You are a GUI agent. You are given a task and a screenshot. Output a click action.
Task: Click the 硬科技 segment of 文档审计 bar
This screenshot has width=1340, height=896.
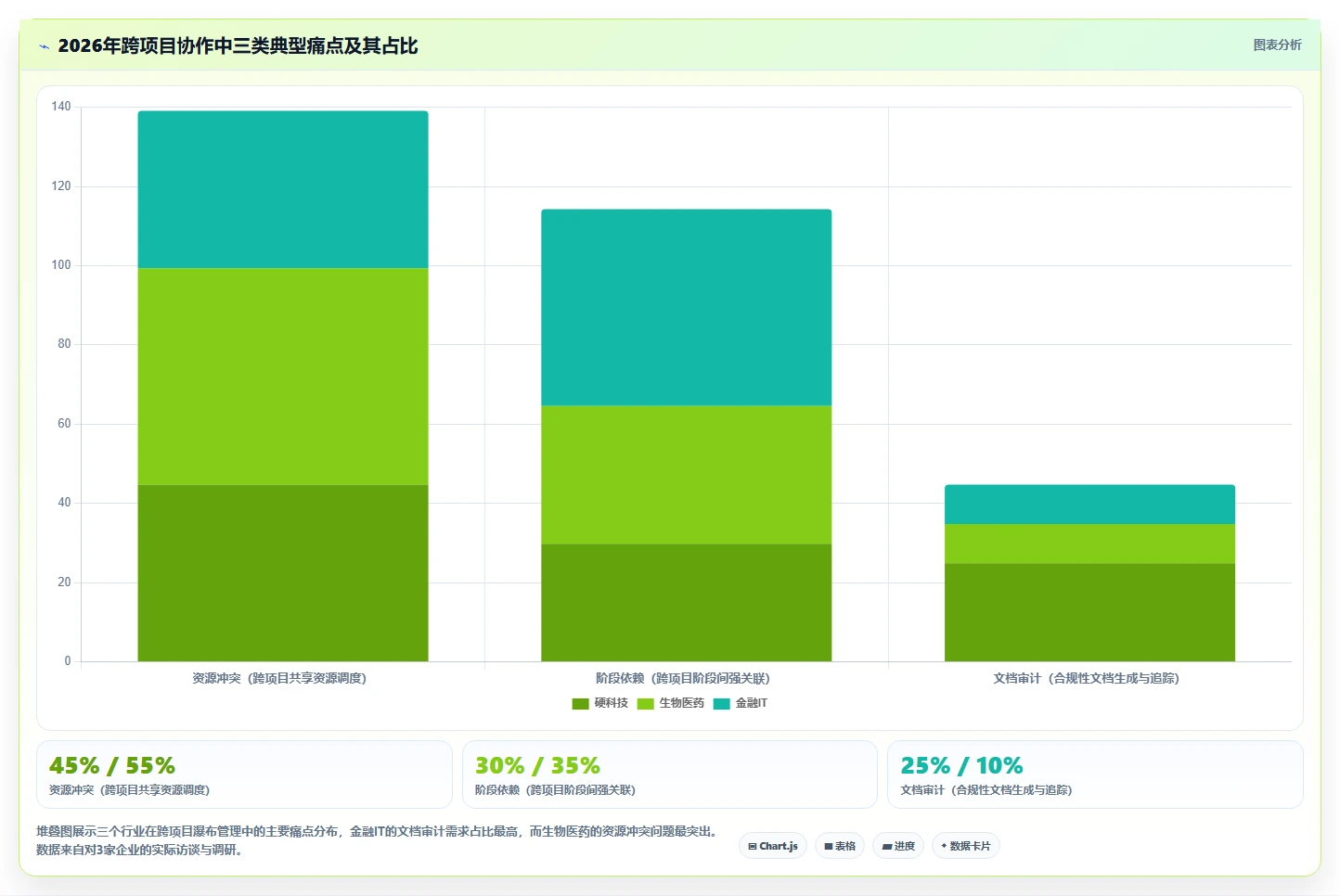[1089, 612]
